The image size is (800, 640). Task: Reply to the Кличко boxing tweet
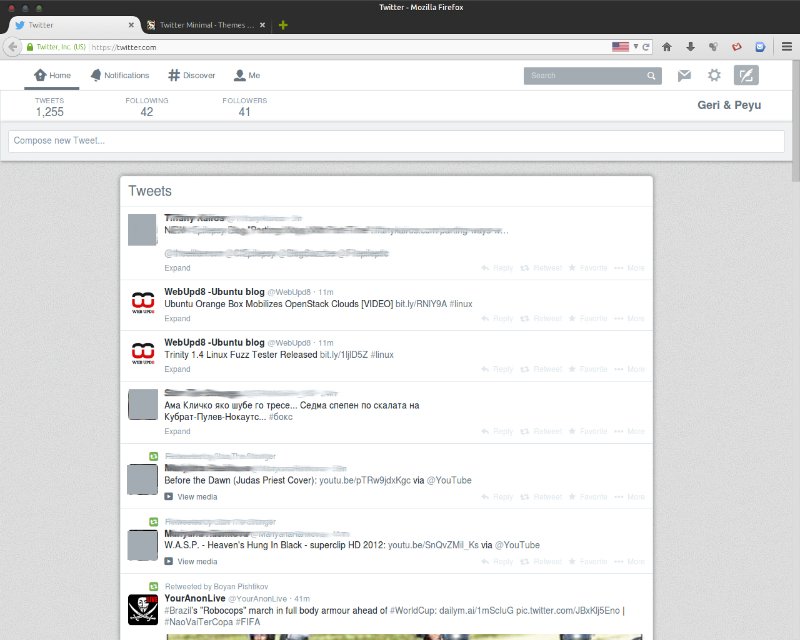coord(497,431)
